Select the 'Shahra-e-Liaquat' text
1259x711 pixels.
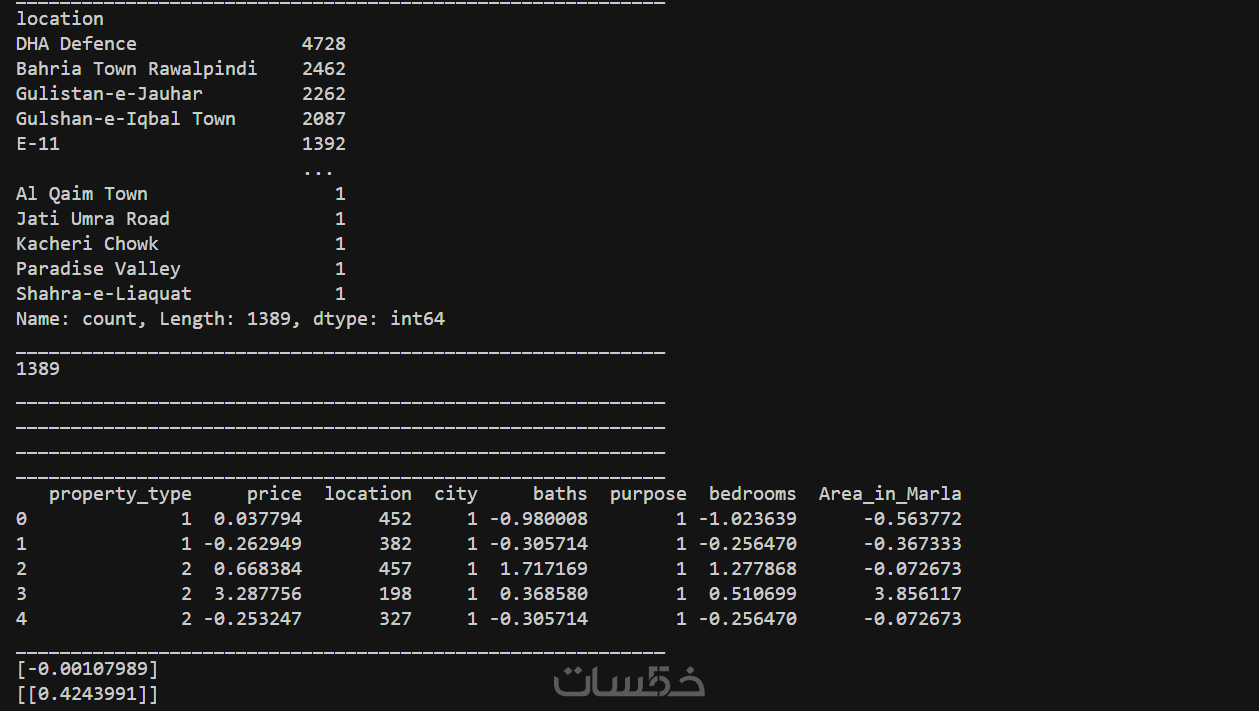click(104, 294)
